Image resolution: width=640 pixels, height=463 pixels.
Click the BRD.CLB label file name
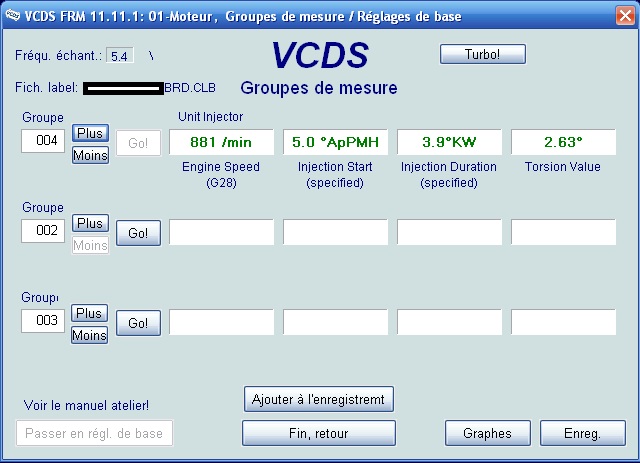190,88
